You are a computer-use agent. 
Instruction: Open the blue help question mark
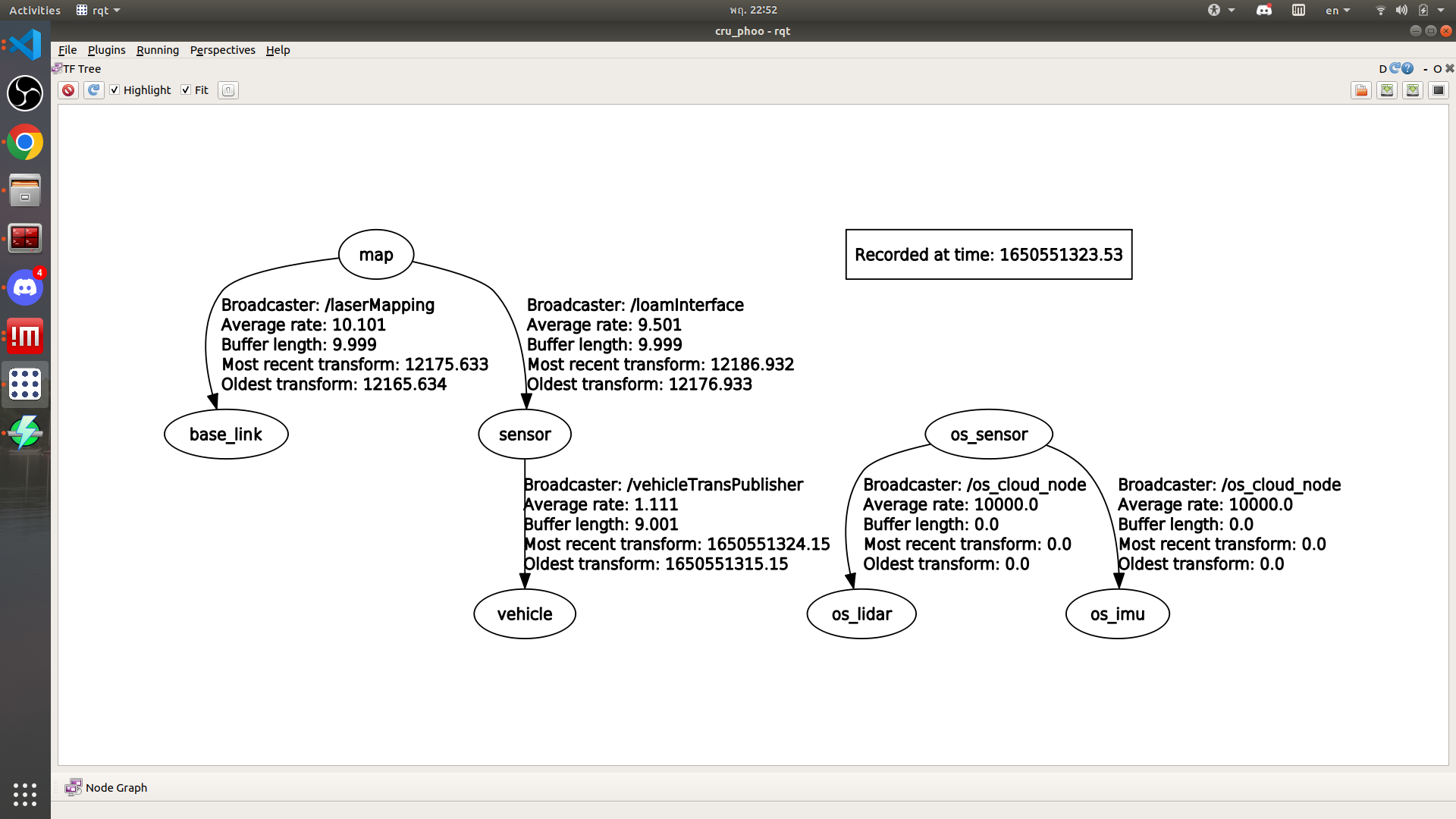point(1408,68)
